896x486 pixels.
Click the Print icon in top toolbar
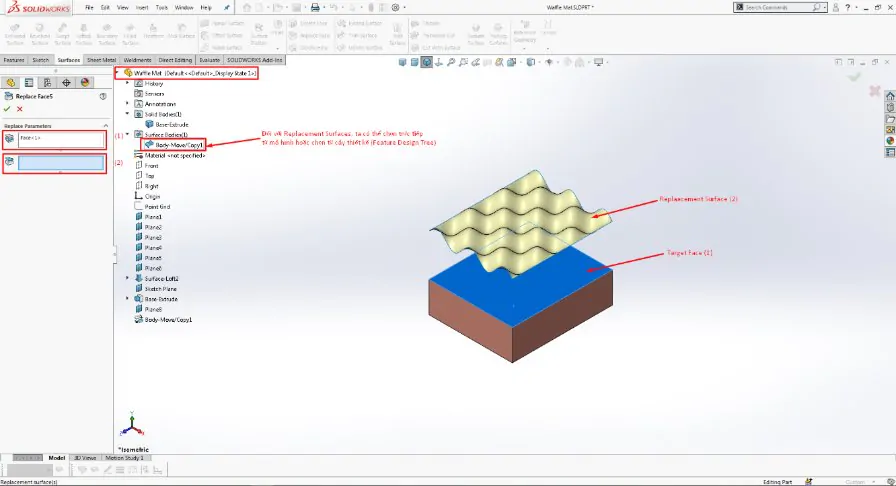click(314, 7)
